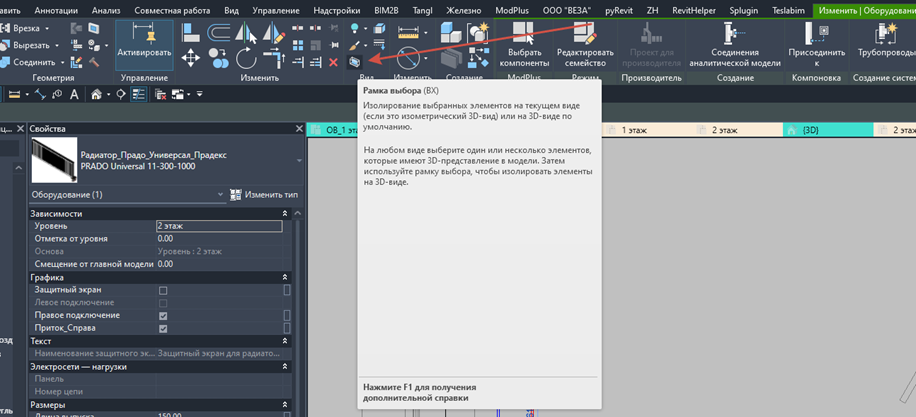Select the Copy tool icon

[219, 58]
